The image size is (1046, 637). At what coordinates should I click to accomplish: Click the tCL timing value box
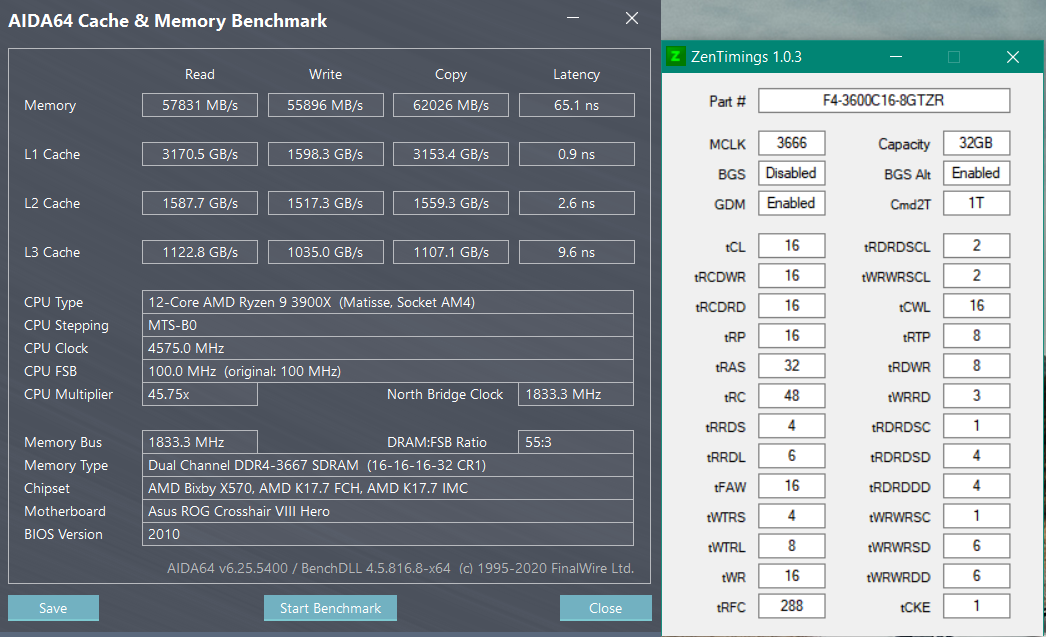tap(792, 245)
